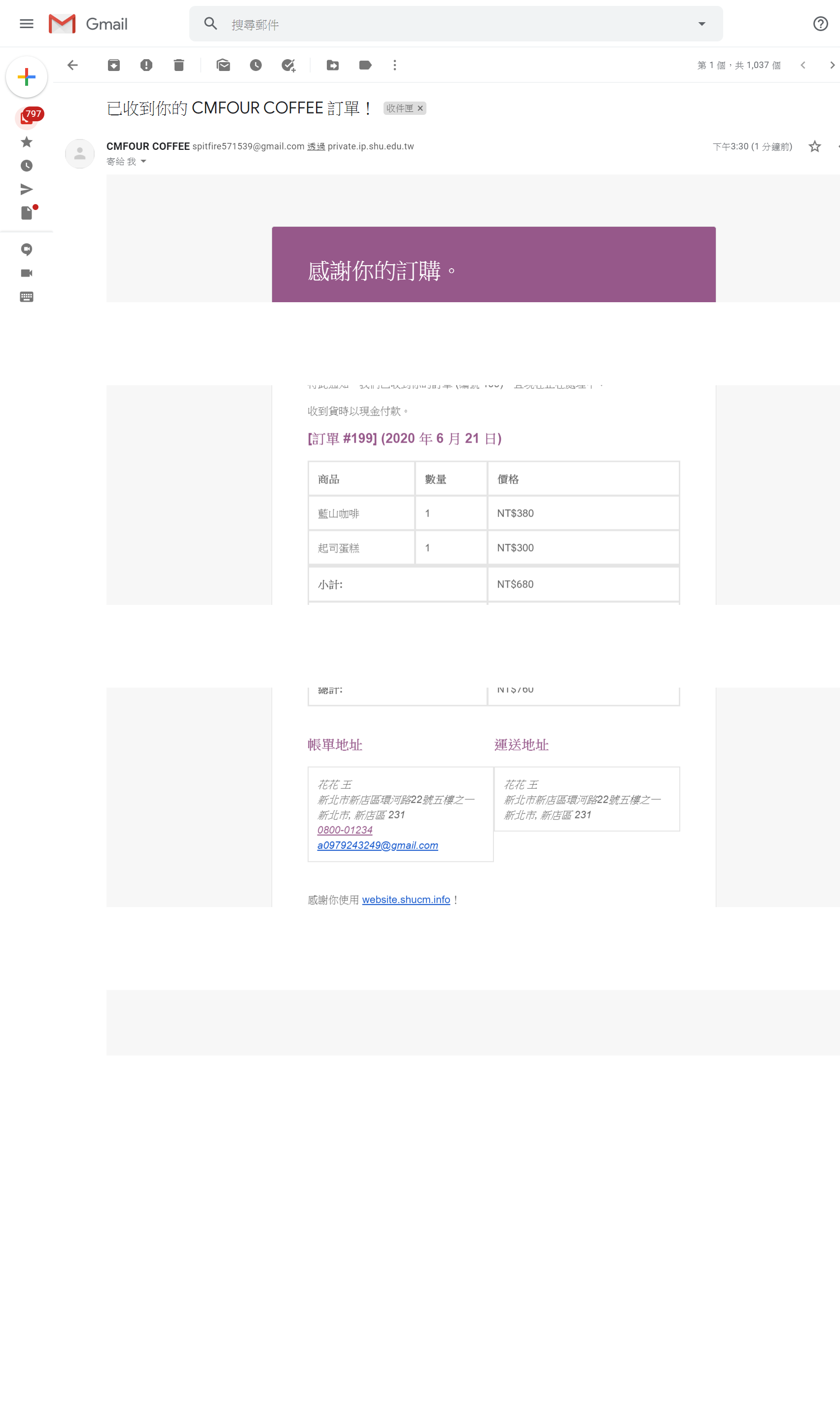
Task: Open the main hamburger menu
Action: (x=27, y=24)
